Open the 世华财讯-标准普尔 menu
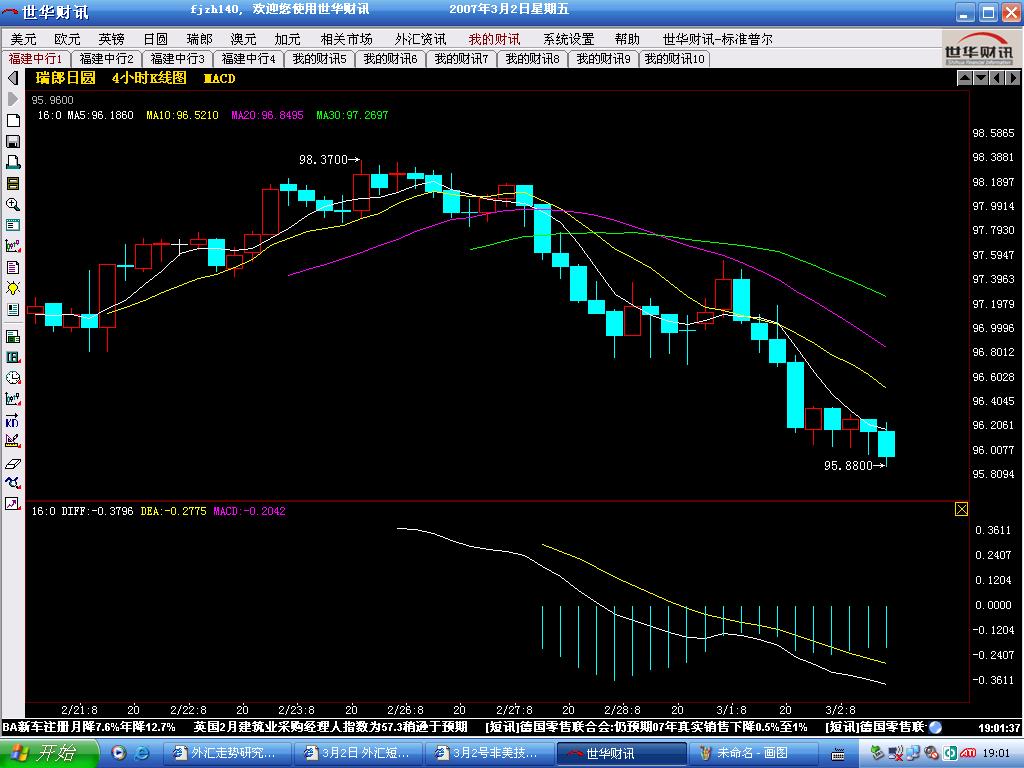Screen dimensions: 1024x768 (x=718, y=39)
